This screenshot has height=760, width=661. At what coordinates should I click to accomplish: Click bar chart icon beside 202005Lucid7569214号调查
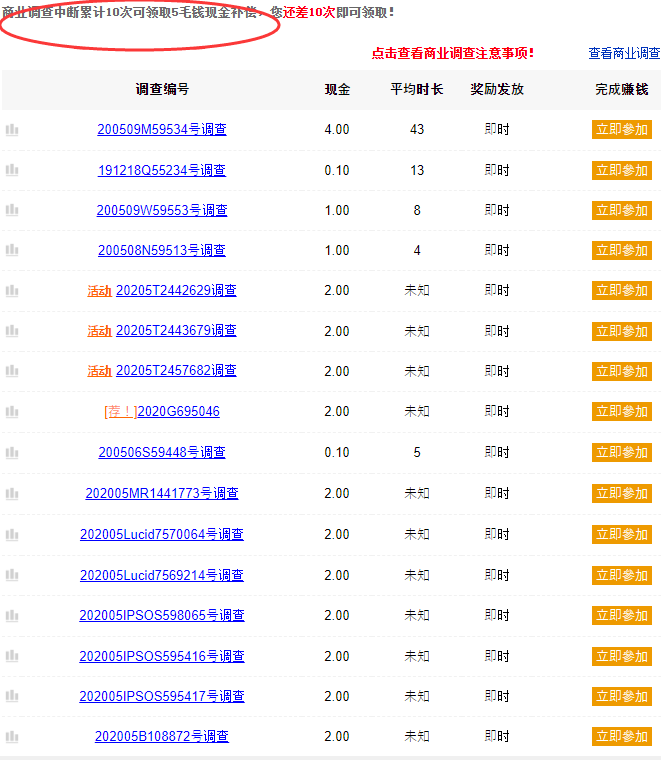pos(12,575)
